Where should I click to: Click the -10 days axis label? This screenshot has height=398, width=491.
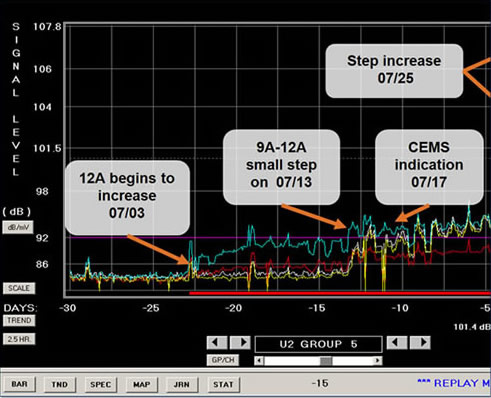point(400,308)
